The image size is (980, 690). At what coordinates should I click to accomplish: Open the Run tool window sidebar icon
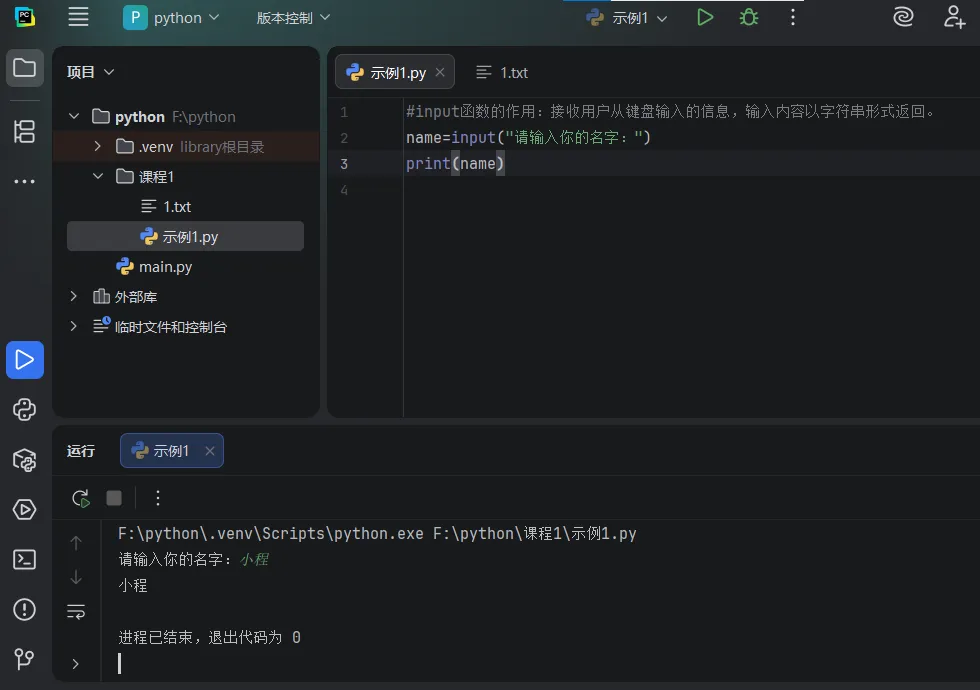(24, 360)
